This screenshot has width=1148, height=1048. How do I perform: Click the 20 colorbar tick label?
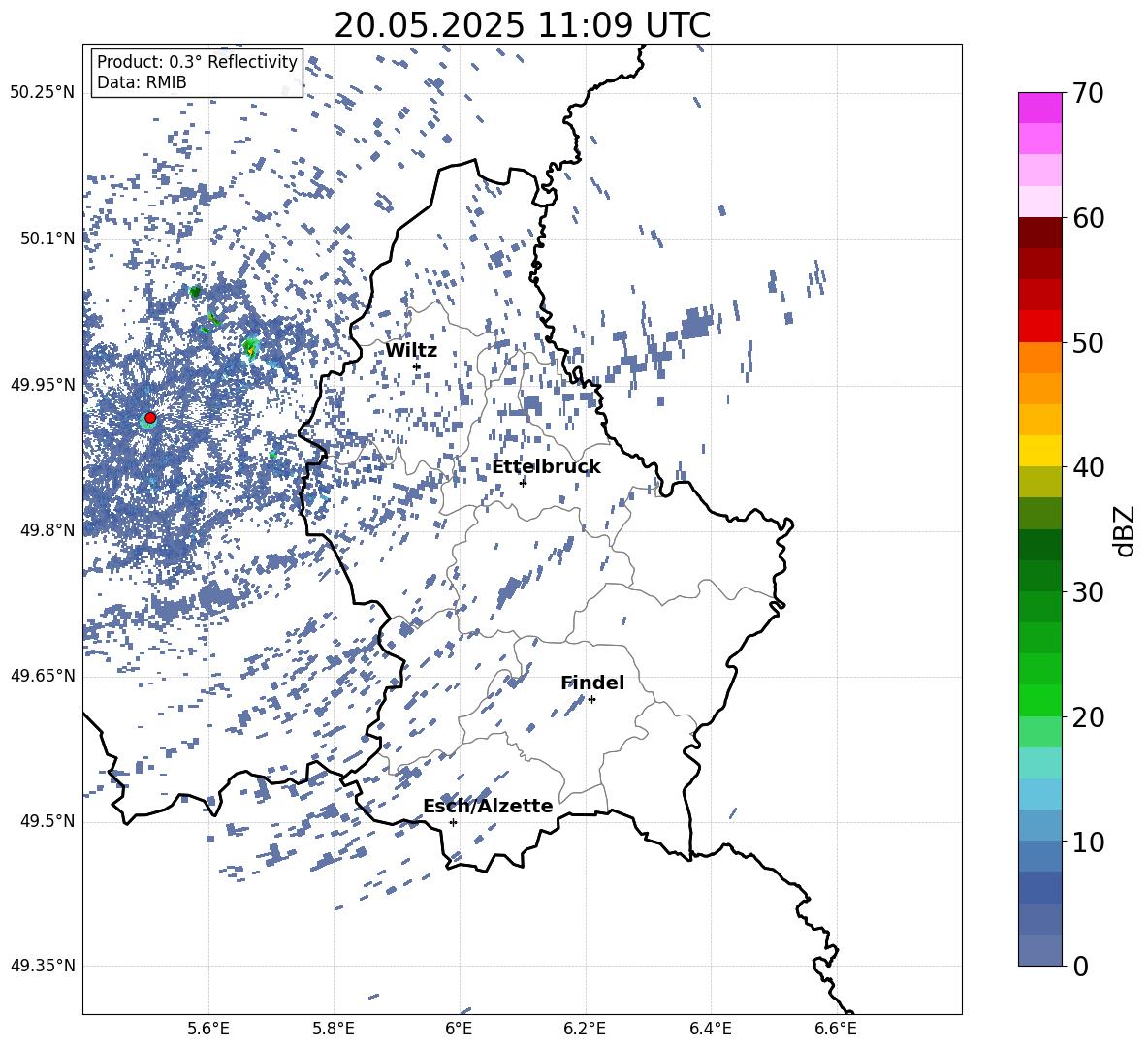coord(1087,717)
